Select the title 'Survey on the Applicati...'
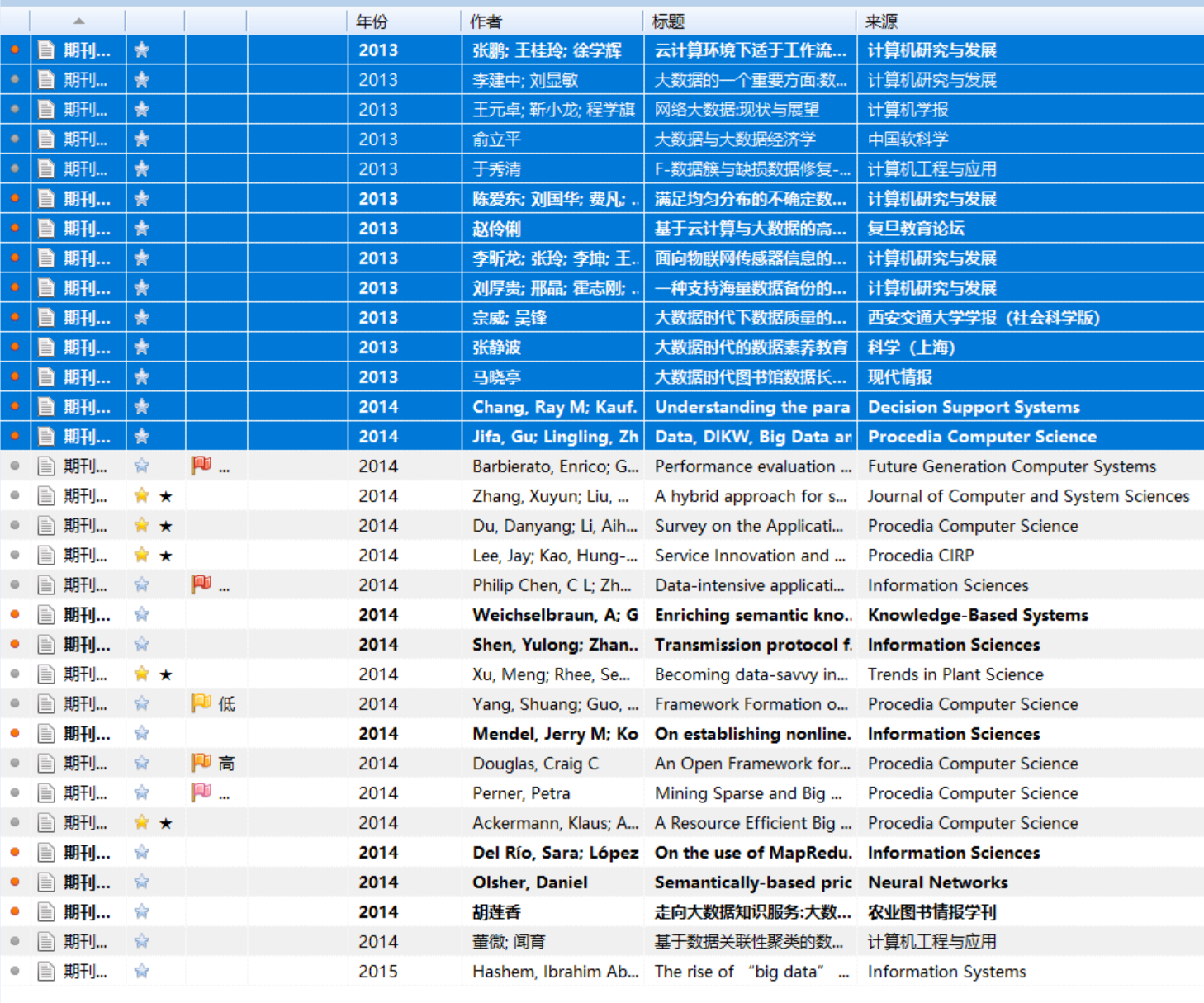1204x1003 pixels. coord(749,526)
